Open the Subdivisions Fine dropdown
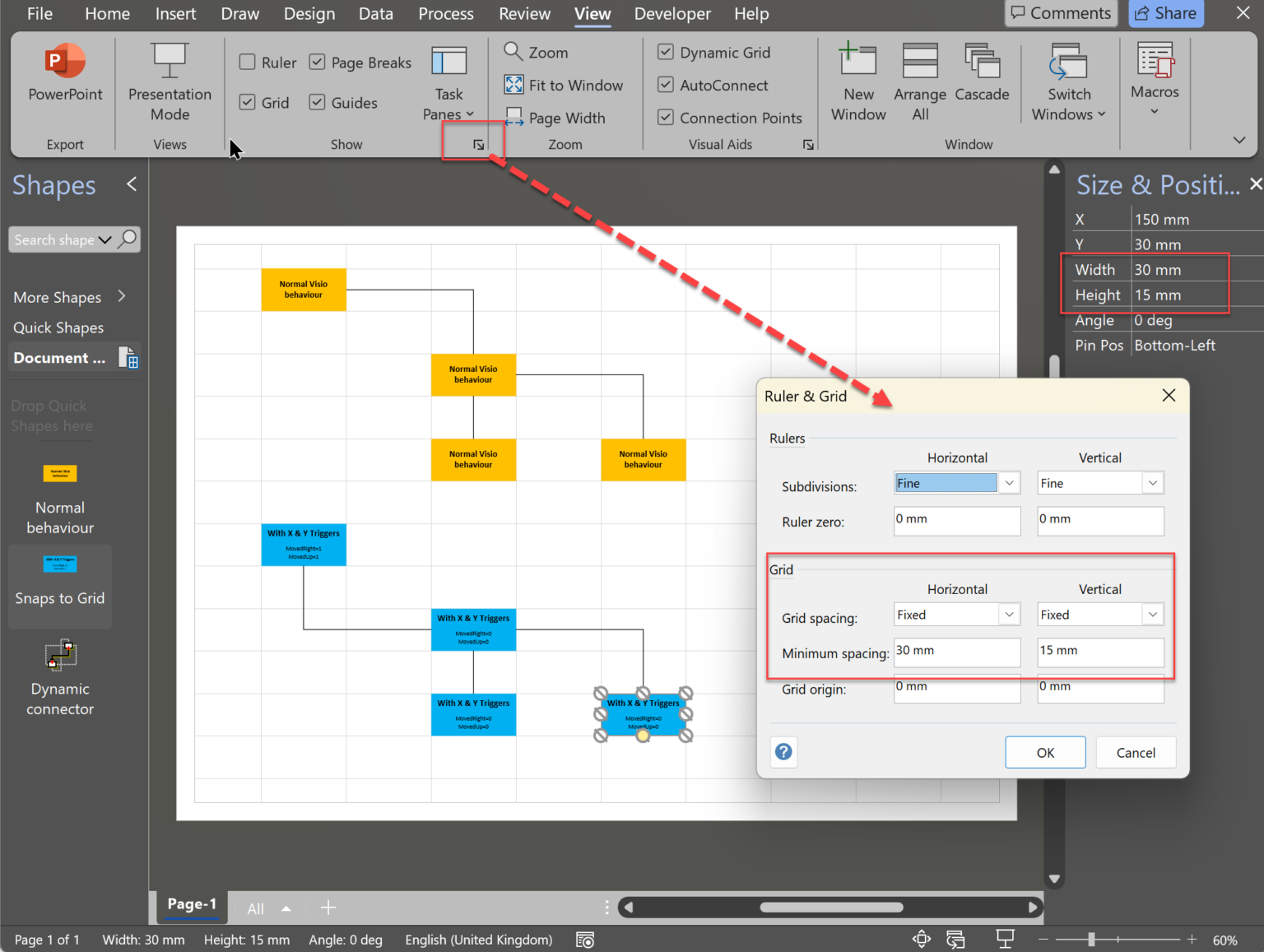This screenshot has height=952, width=1264. tap(1009, 483)
